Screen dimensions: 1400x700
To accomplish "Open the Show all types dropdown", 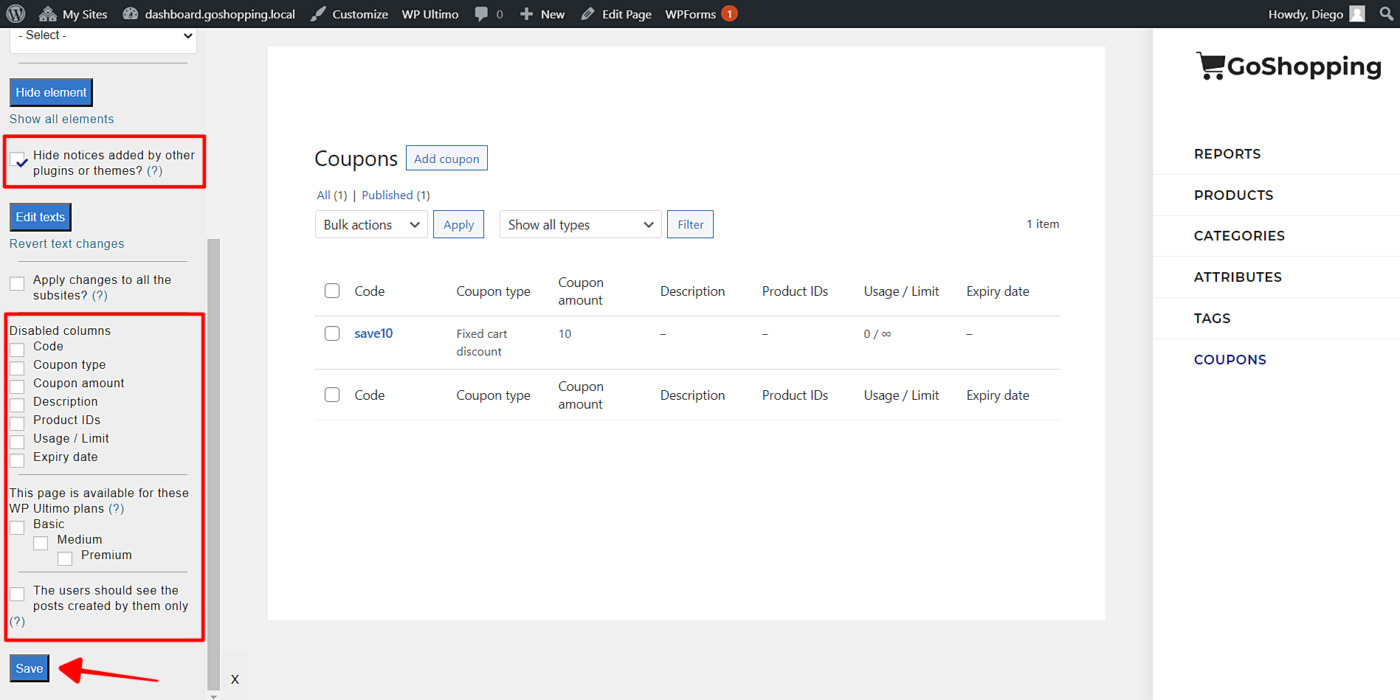I will point(579,224).
